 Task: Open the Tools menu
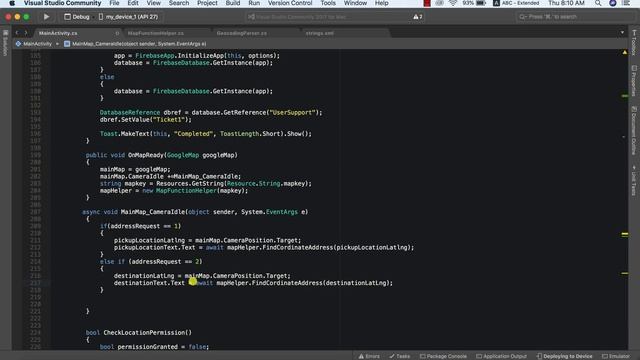pyautogui.click(x=328, y=3)
